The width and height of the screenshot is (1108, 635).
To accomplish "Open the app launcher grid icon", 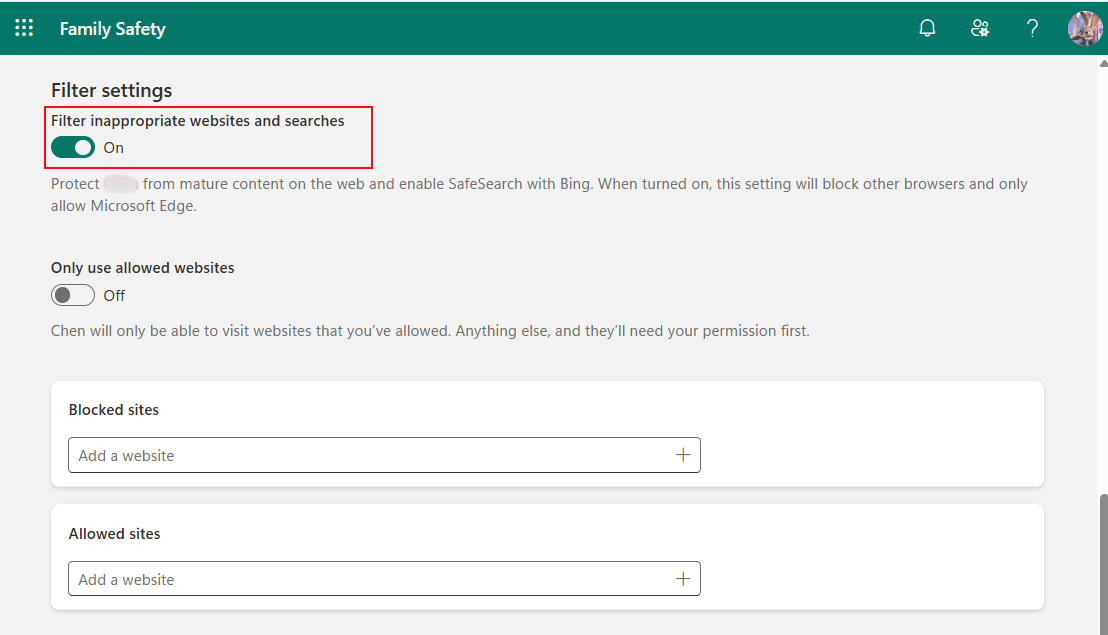I will click(24, 28).
